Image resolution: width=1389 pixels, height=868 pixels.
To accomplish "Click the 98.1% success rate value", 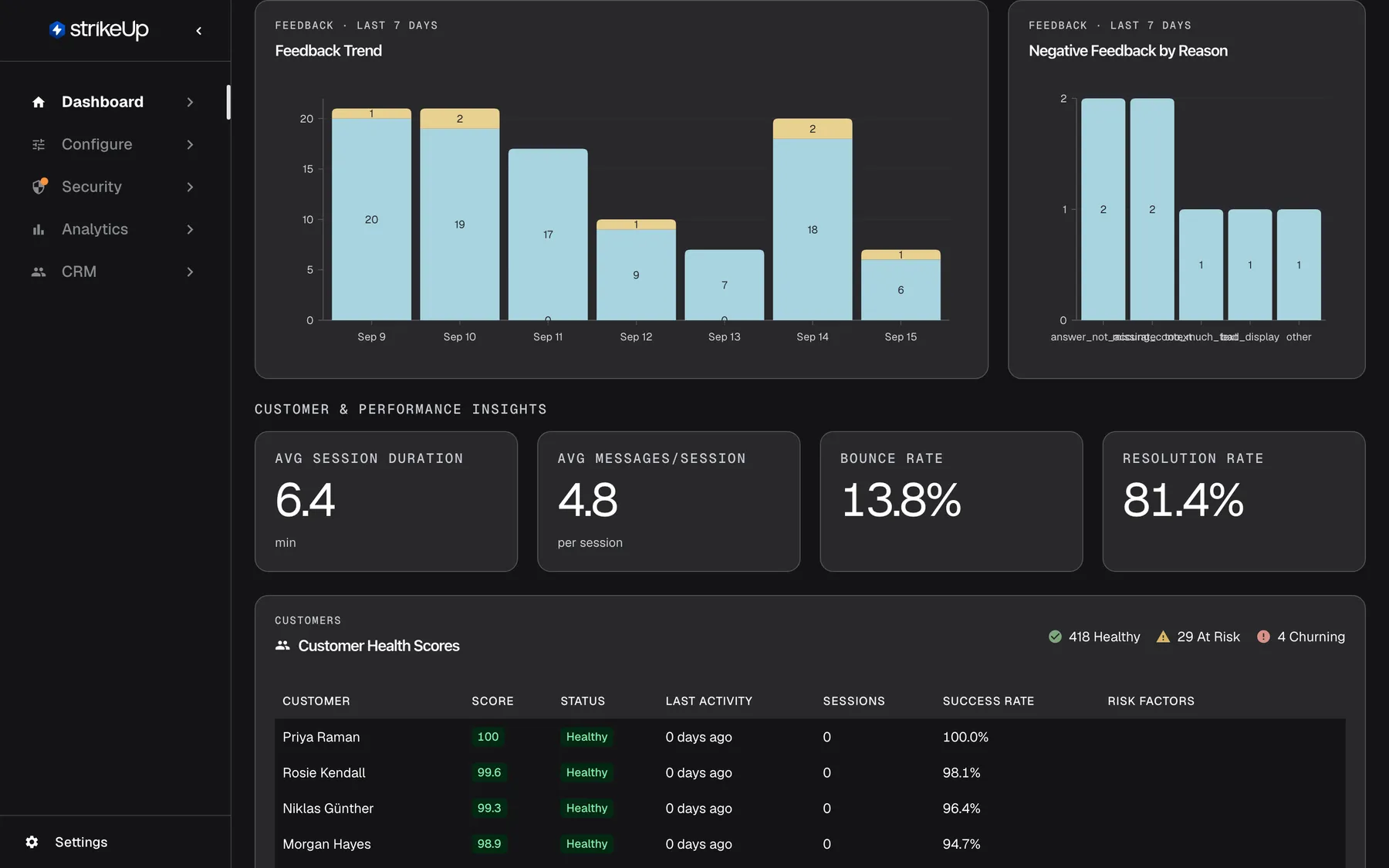I will (961, 772).
